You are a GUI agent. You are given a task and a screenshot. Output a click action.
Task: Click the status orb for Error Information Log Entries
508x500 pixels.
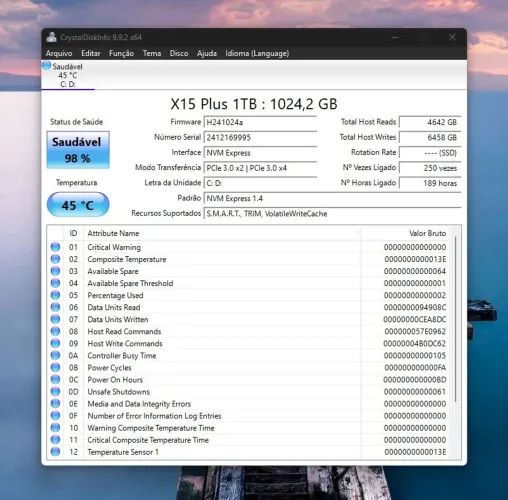(x=55, y=416)
